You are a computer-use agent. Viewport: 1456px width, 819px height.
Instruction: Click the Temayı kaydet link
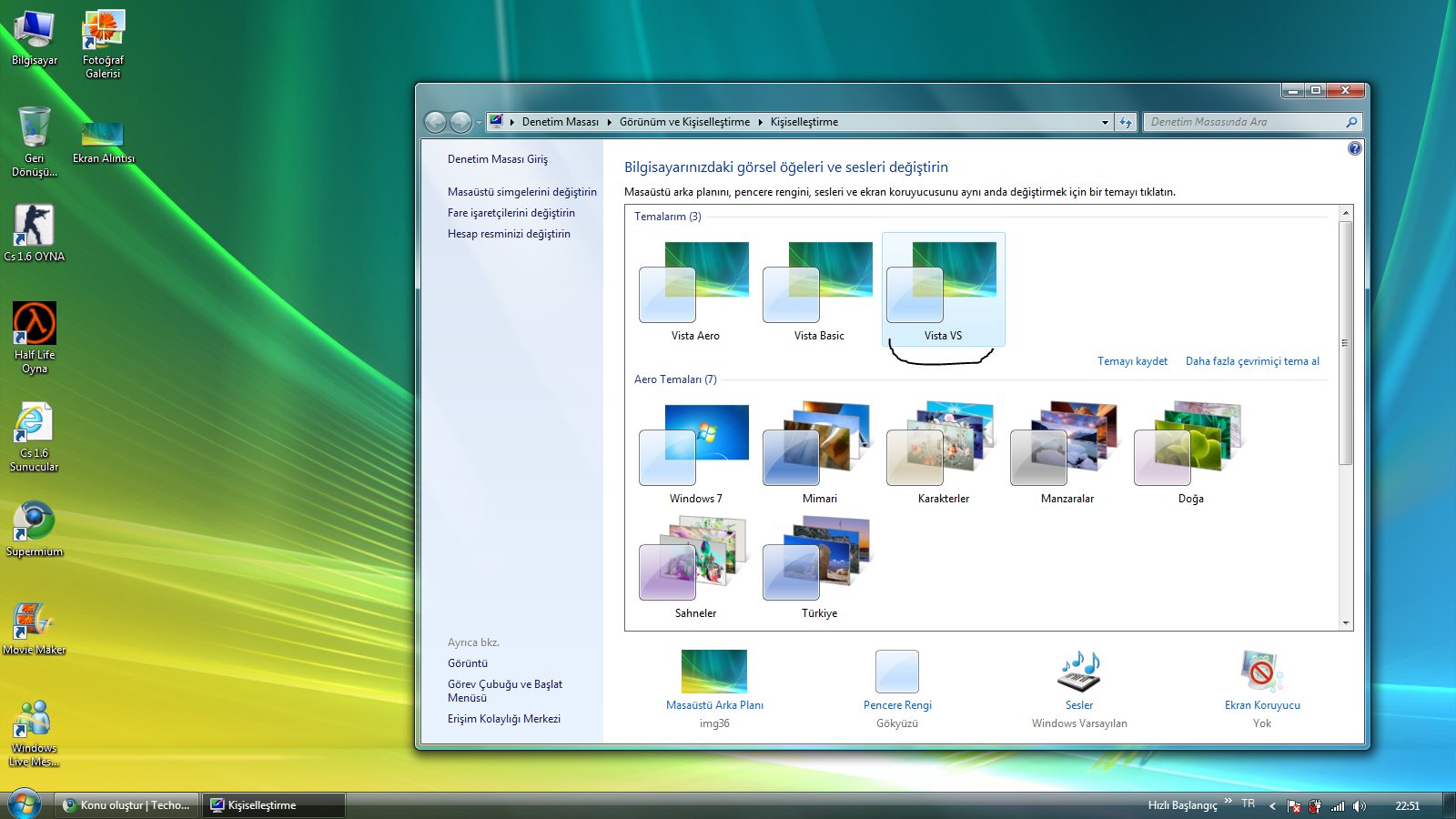[1132, 361]
